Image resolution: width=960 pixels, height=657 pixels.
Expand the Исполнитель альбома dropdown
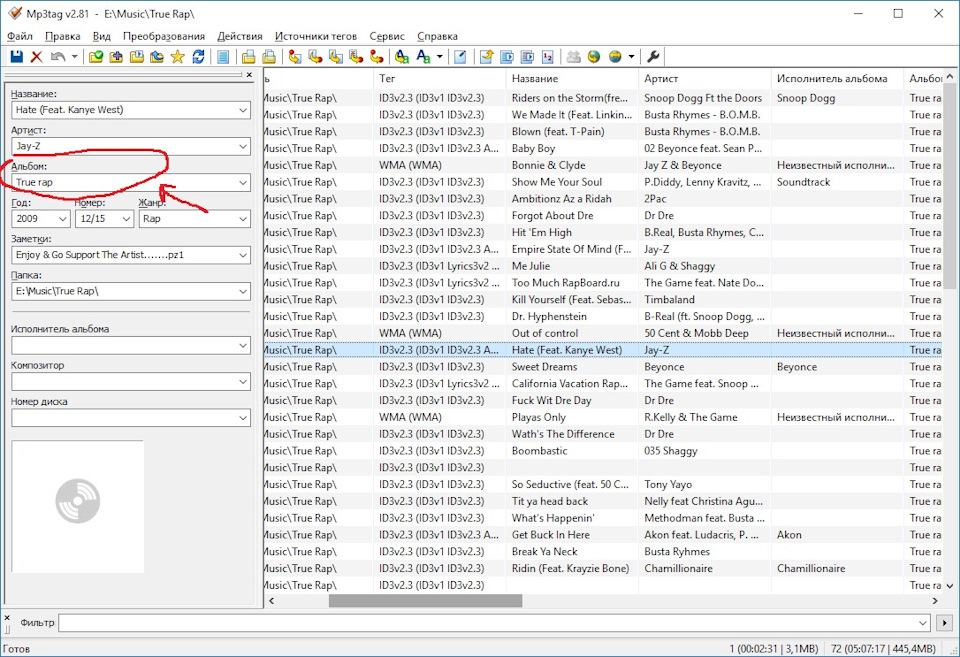(243, 346)
